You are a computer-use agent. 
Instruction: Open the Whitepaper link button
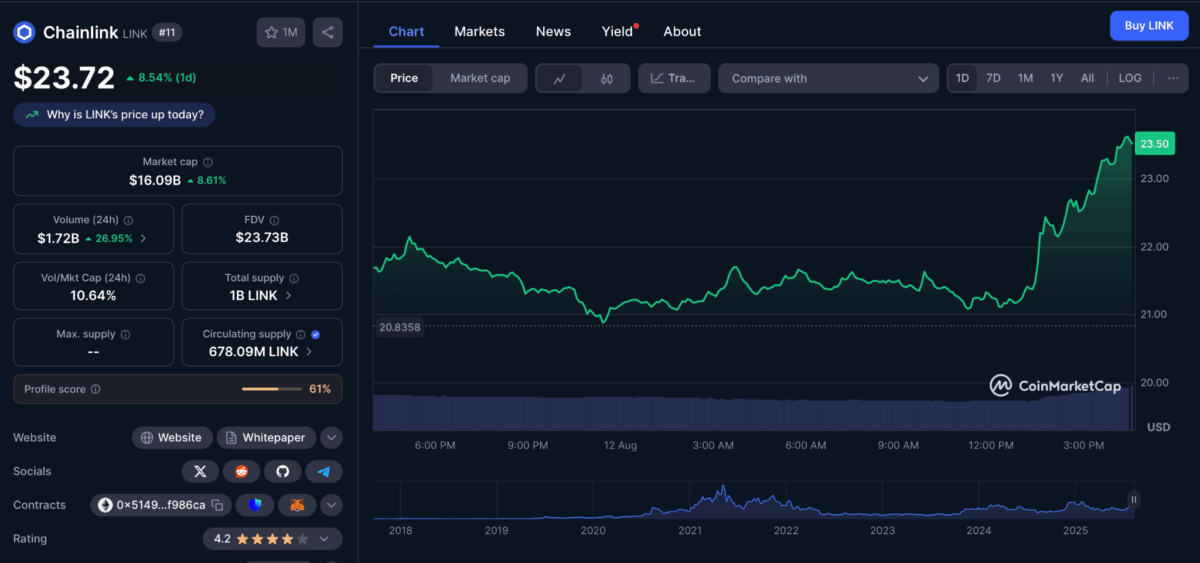coord(267,438)
